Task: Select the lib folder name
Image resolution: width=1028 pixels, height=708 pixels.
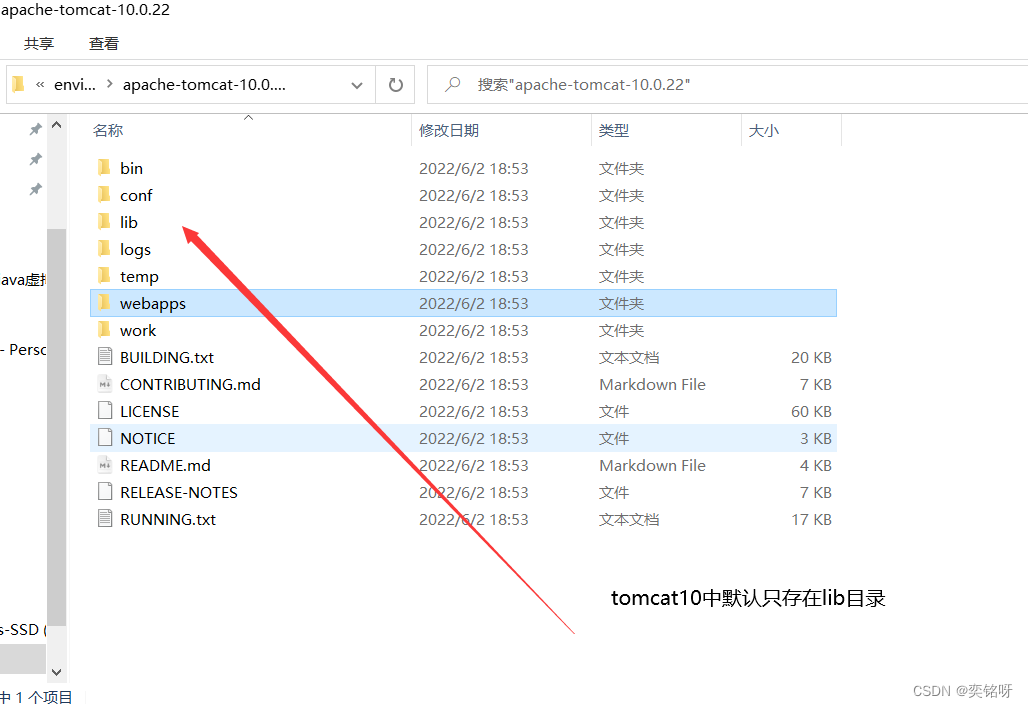Action: pyautogui.click(x=128, y=222)
